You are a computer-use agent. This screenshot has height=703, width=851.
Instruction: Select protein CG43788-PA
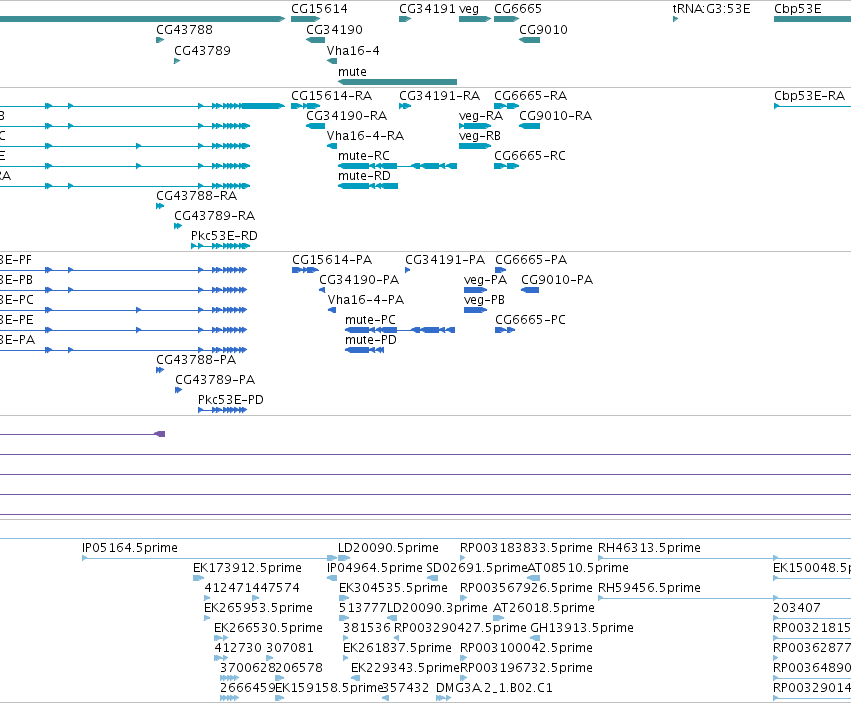pos(196,360)
